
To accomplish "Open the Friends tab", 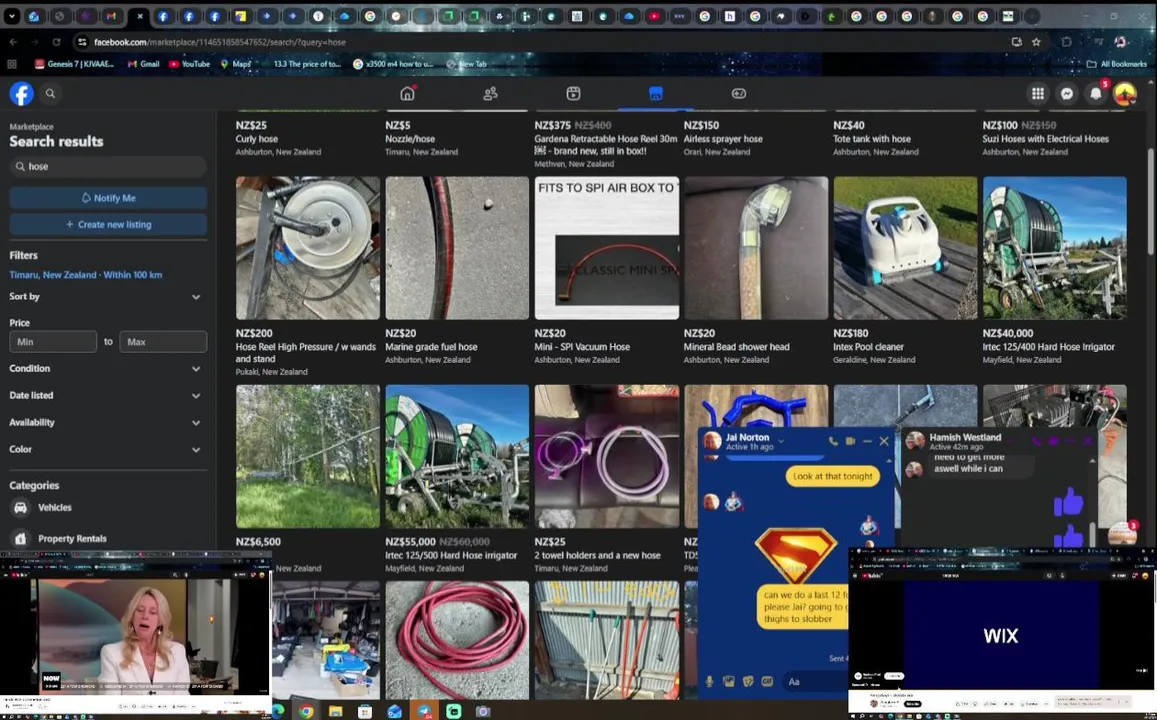I will (490, 94).
